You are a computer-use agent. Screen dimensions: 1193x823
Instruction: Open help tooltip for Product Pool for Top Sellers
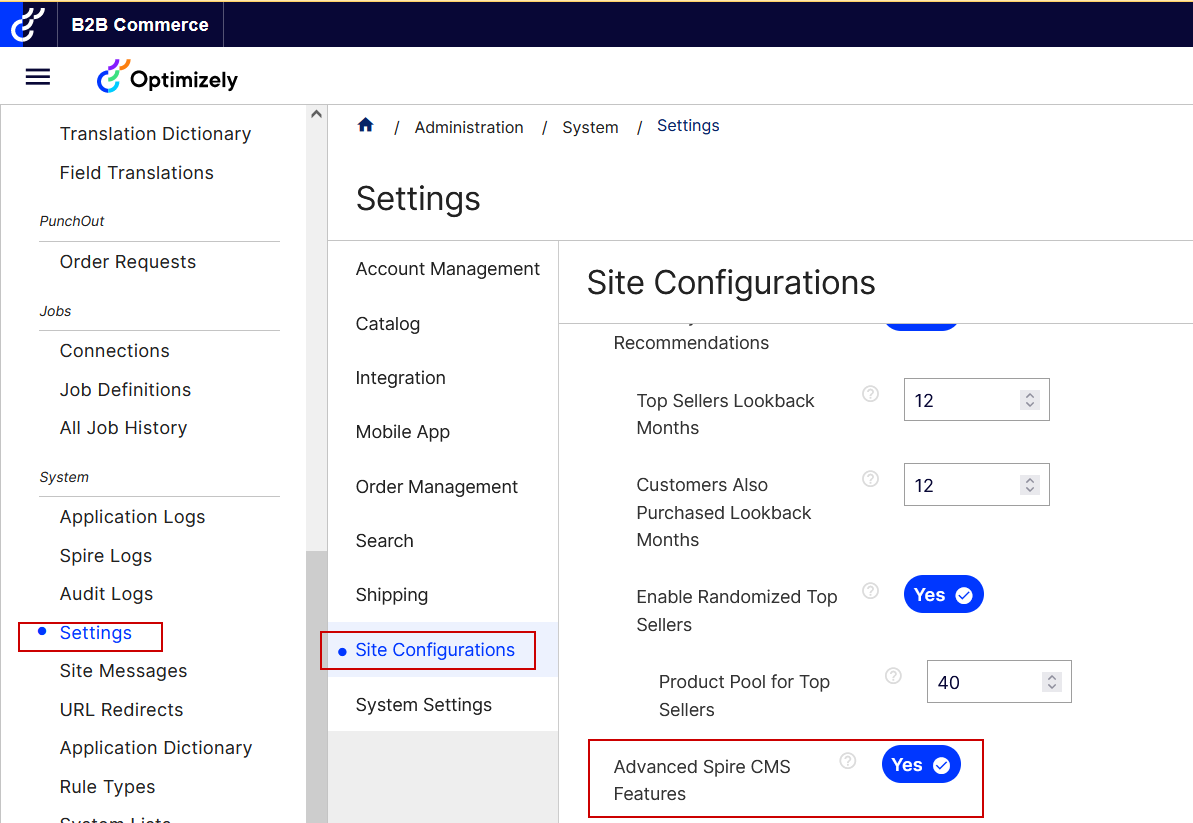coord(892,675)
